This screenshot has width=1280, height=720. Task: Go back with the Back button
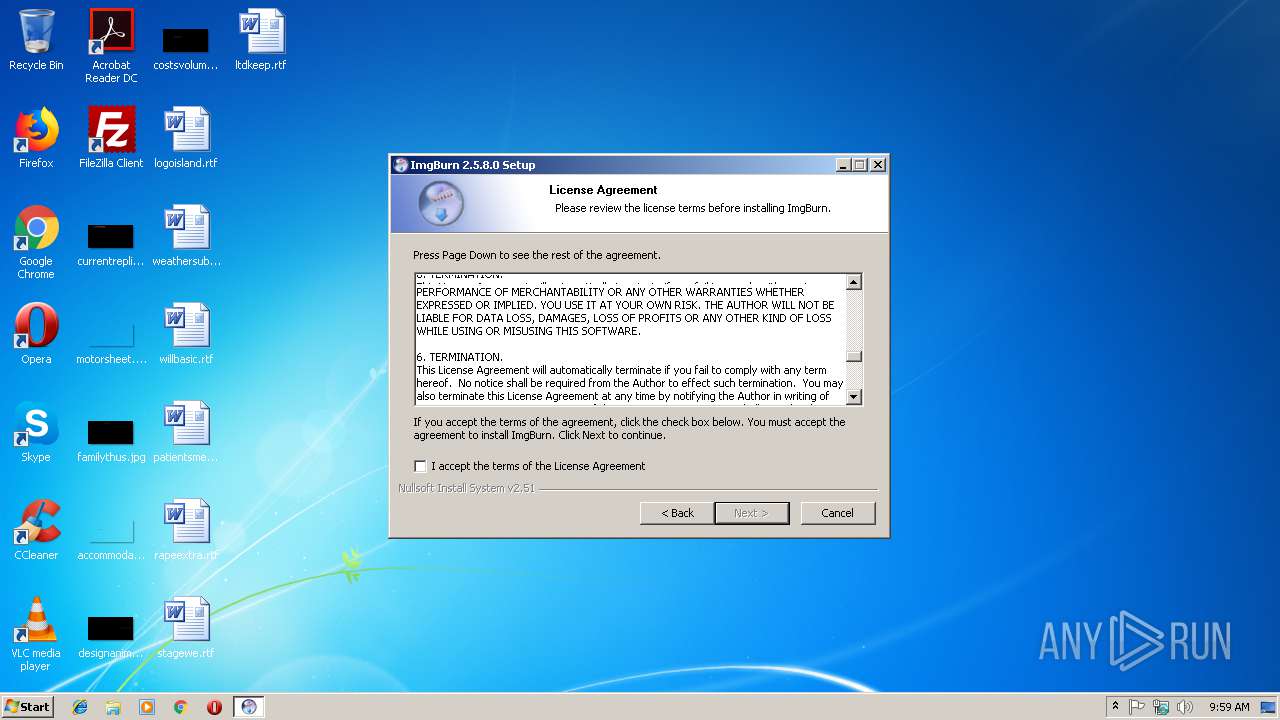coord(677,513)
